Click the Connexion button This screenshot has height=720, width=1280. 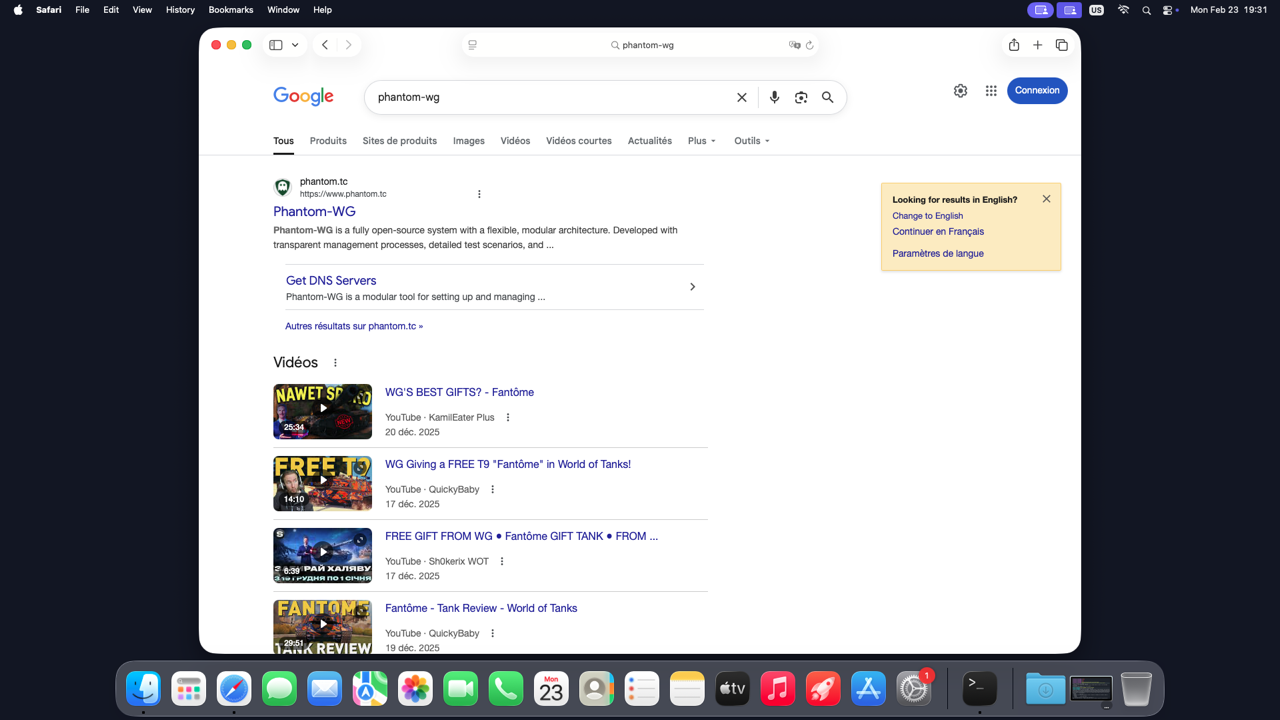[x=1037, y=91]
